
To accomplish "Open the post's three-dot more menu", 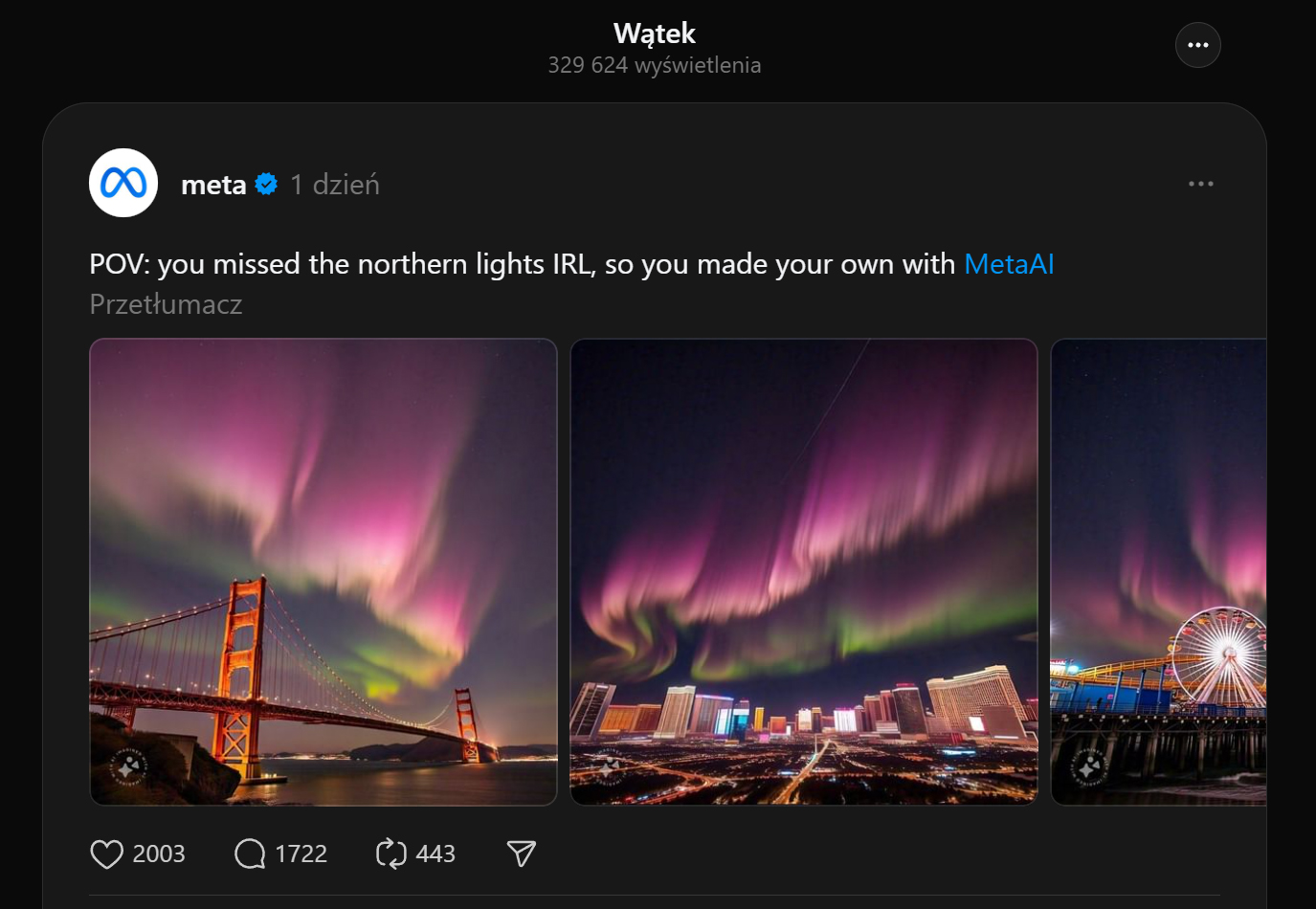I will 1200,184.
